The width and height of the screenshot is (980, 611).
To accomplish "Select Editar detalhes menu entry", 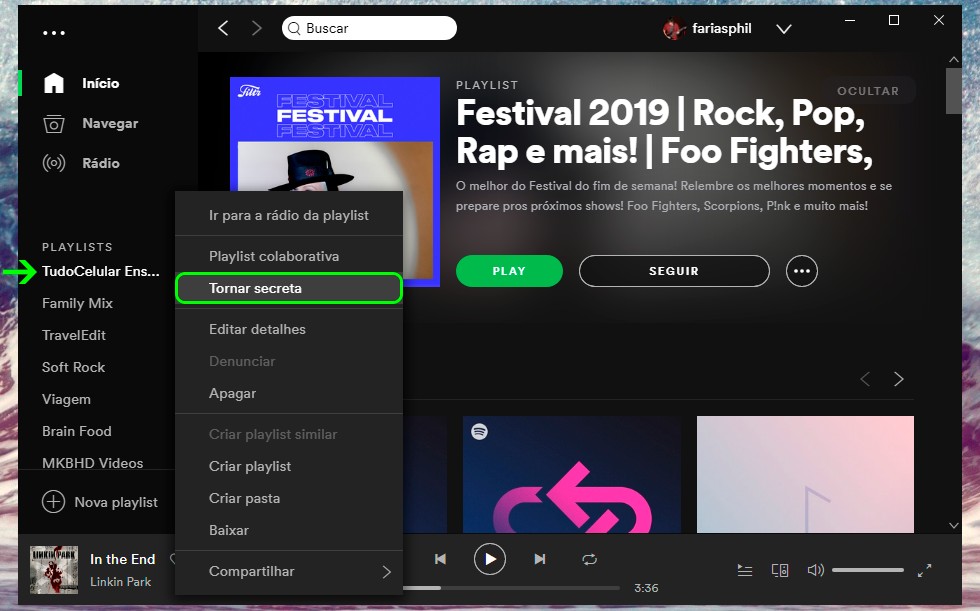I will (x=289, y=329).
